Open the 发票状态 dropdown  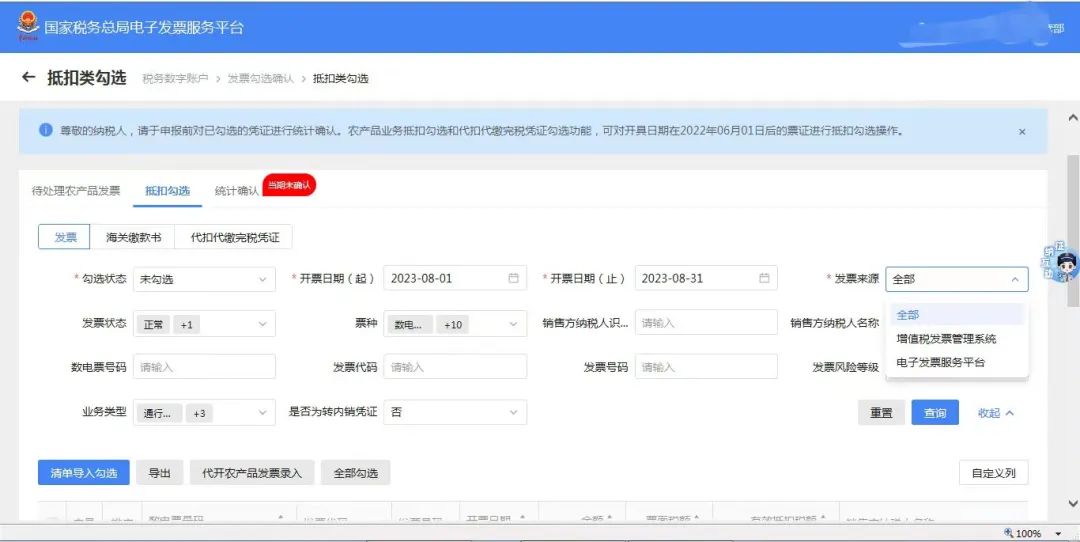204,324
